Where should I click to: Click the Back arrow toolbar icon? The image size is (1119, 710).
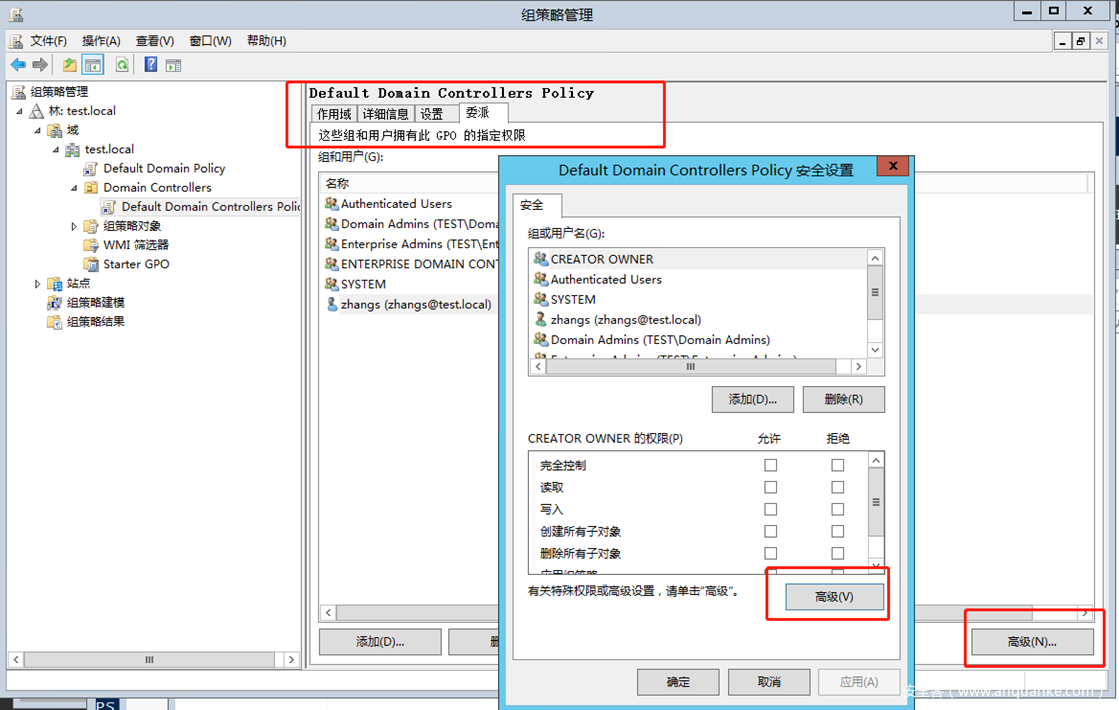18,65
